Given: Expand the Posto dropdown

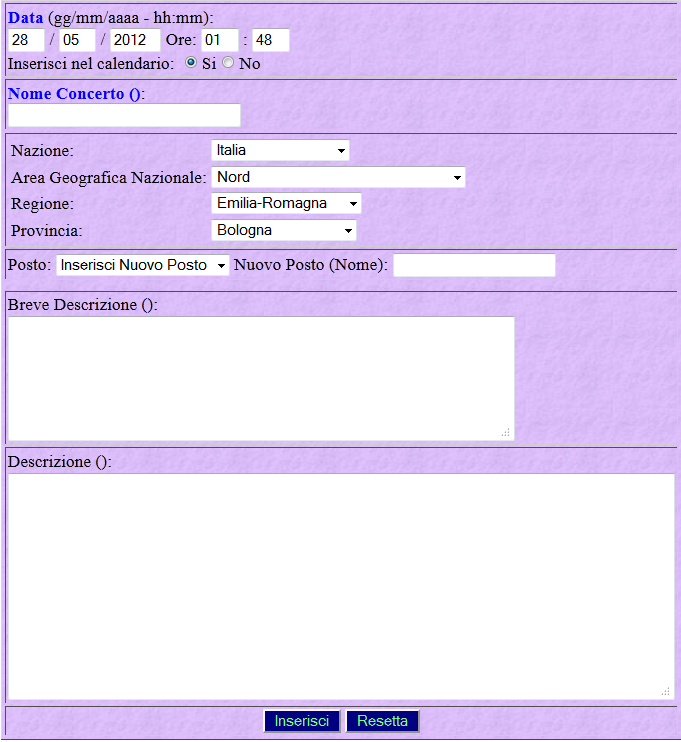Looking at the screenshot, I should (142, 265).
